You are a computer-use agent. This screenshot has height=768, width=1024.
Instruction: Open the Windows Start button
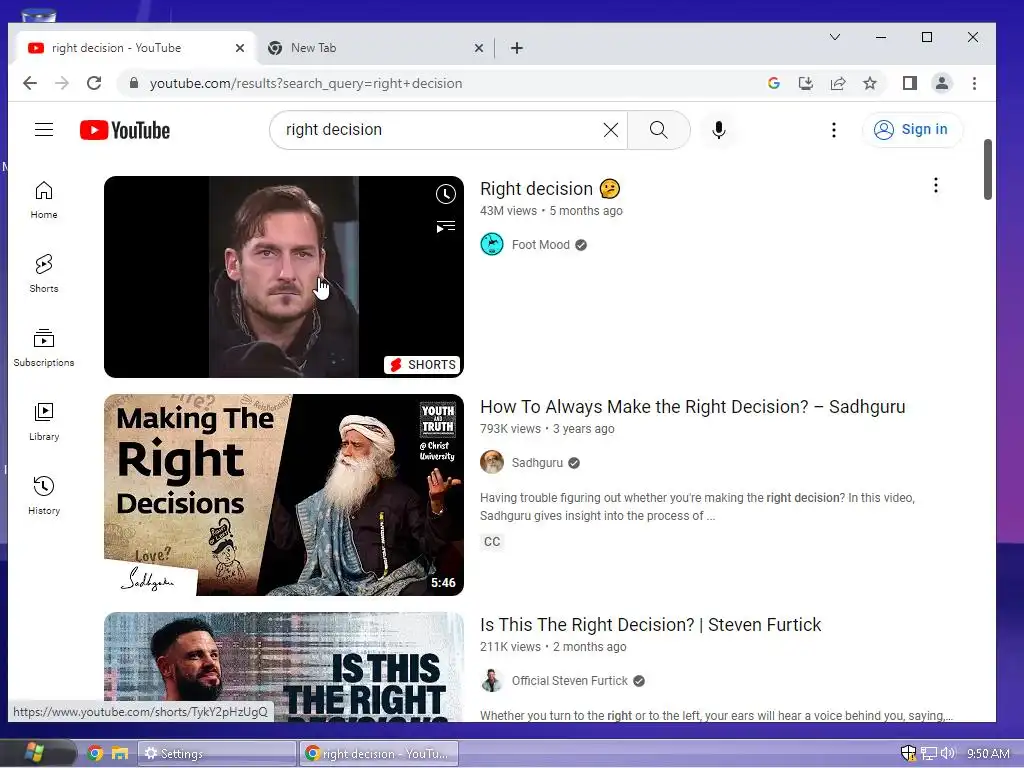(34, 753)
